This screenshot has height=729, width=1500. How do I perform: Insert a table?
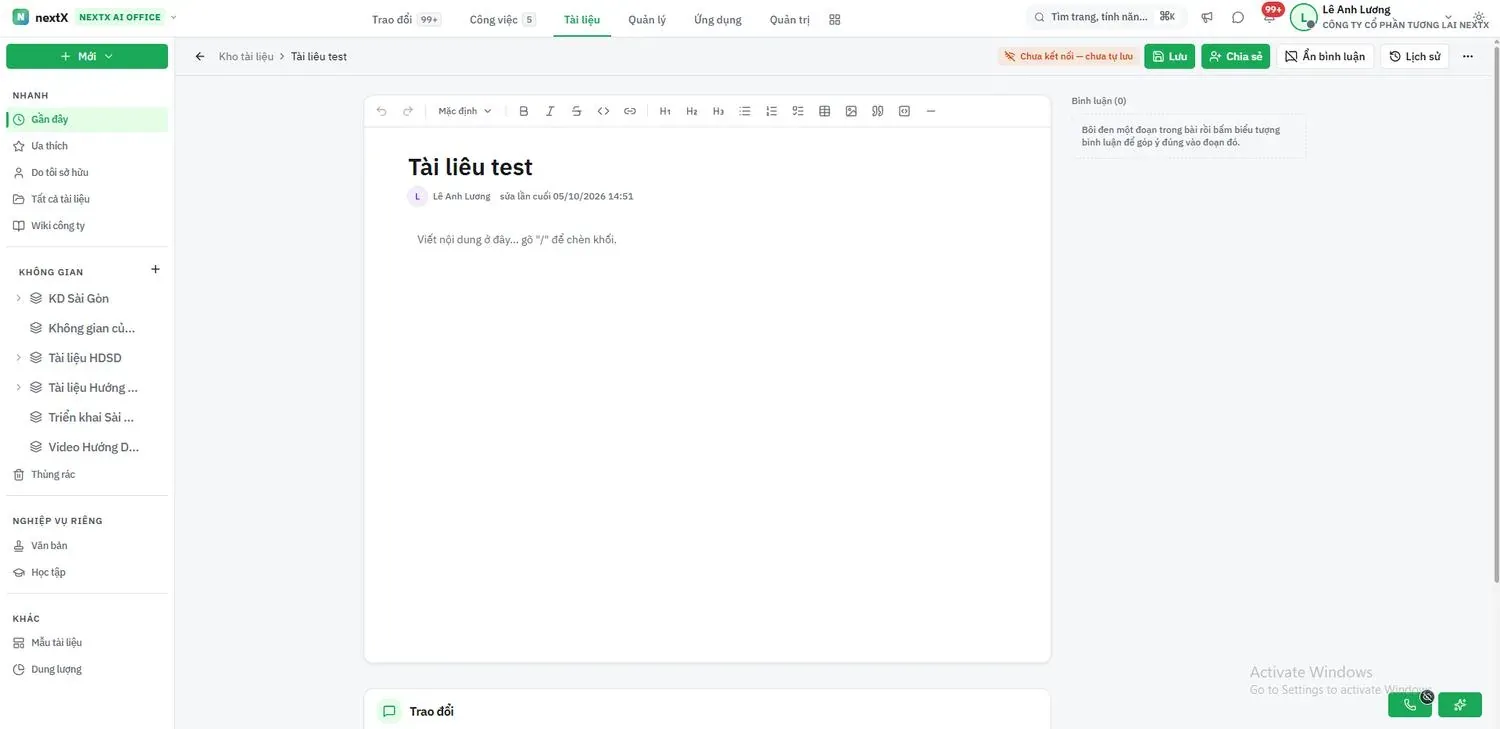point(825,111)
